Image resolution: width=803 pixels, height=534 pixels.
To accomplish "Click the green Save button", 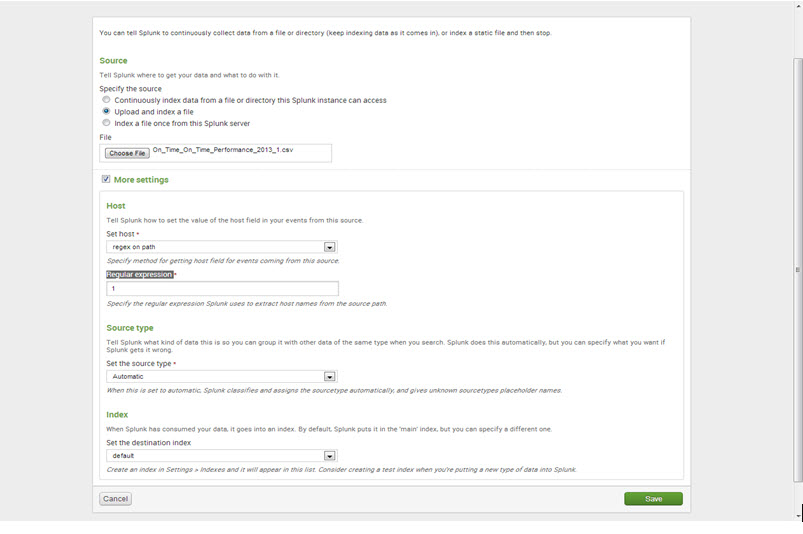I will coord(653,499).
